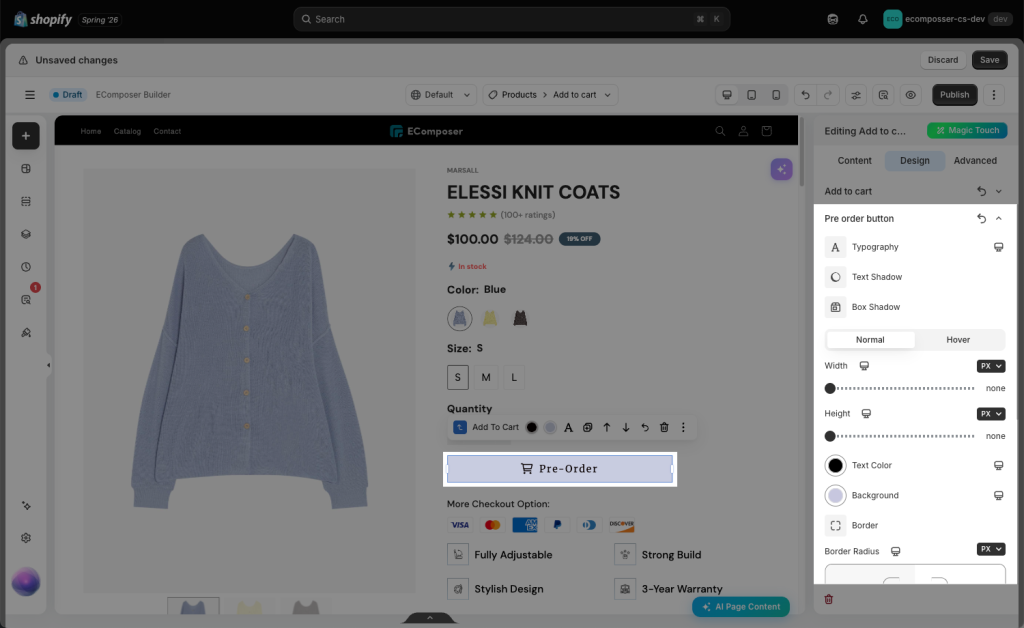The width and height of the screenshot is (1024, 628).
Task: Switch to mobile device preview
Action: click(776, 95)
